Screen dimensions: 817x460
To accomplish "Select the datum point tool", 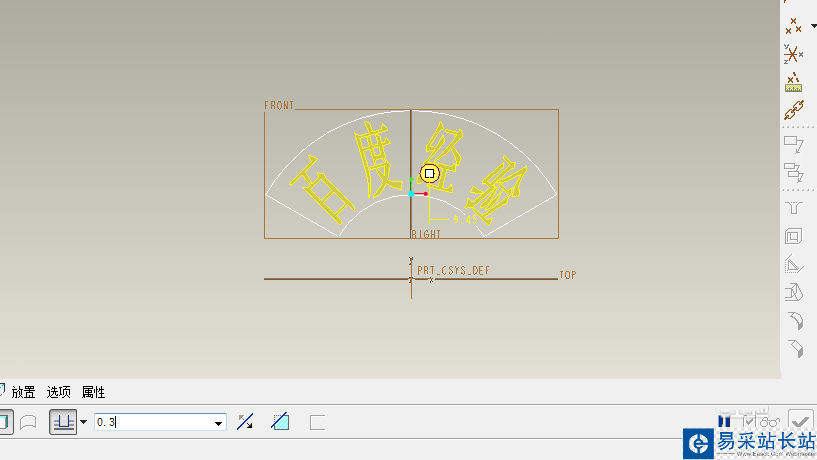I will (x=794, y=26).
